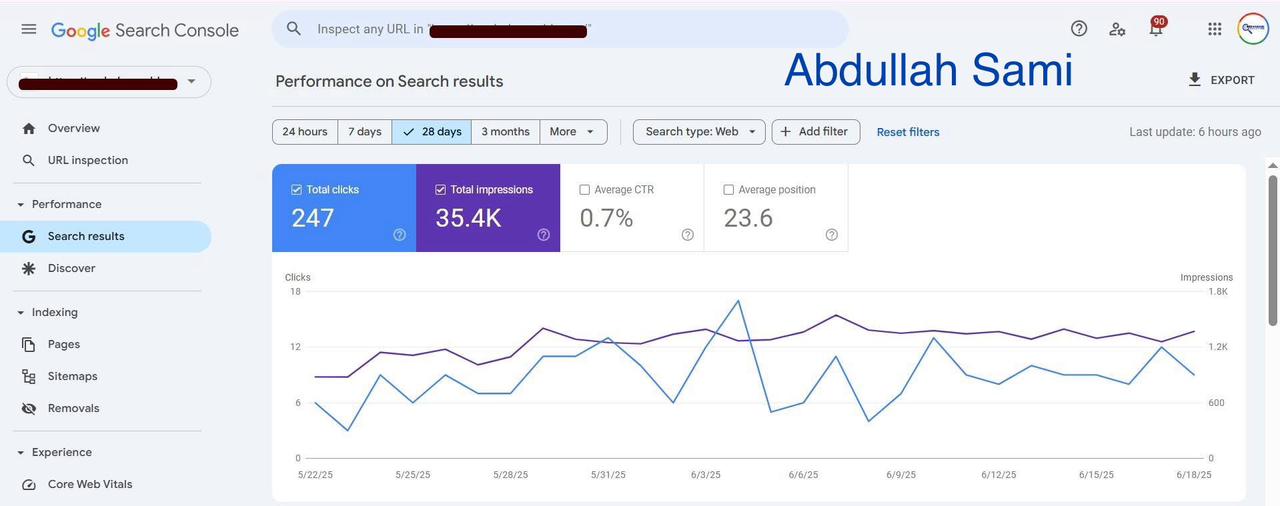Uncheck the Total clicks checkbox

(297, 190)
